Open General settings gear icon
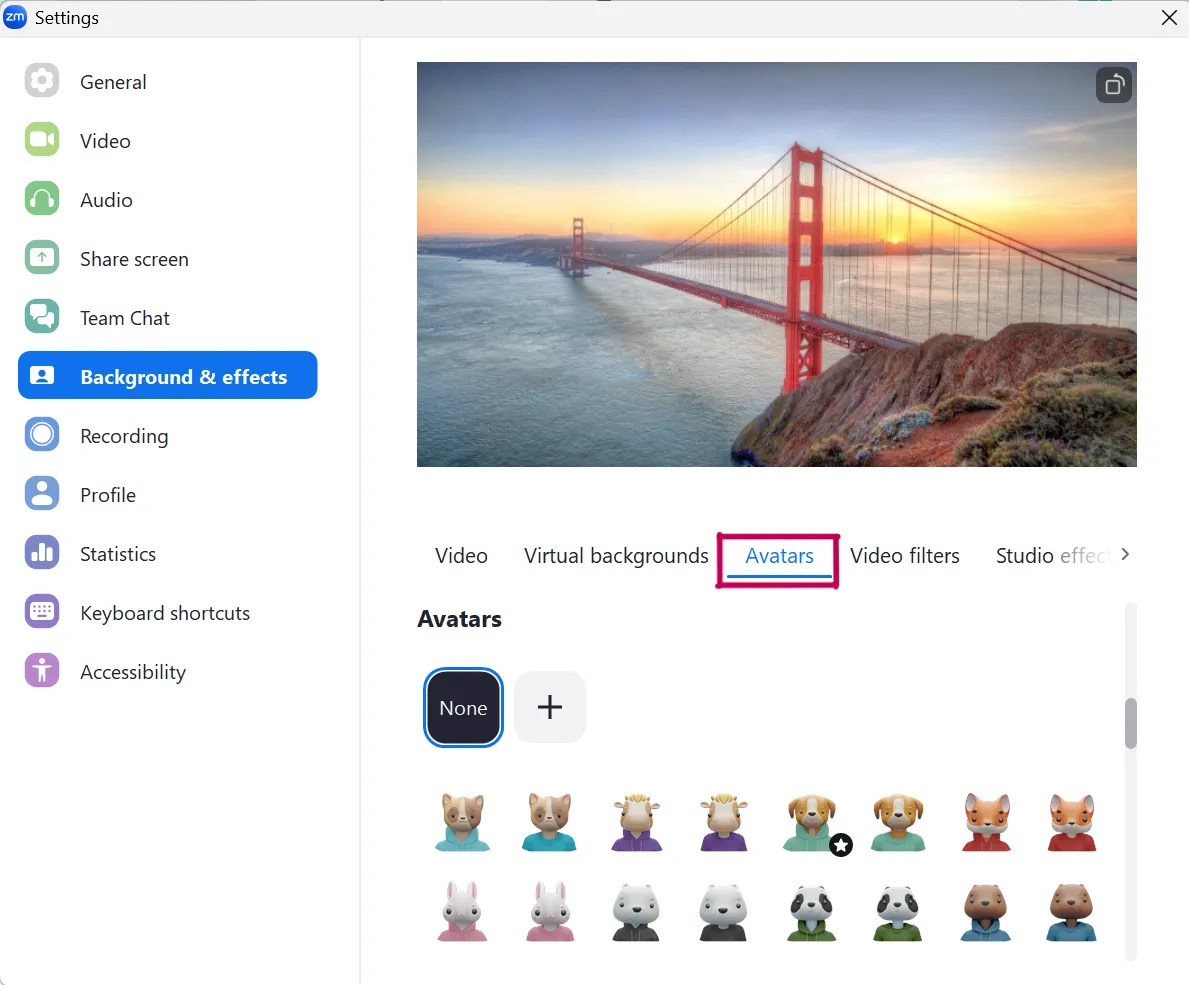Image resolution: width=1189 pixels, height=985 pixels. (x=42, y=81)
